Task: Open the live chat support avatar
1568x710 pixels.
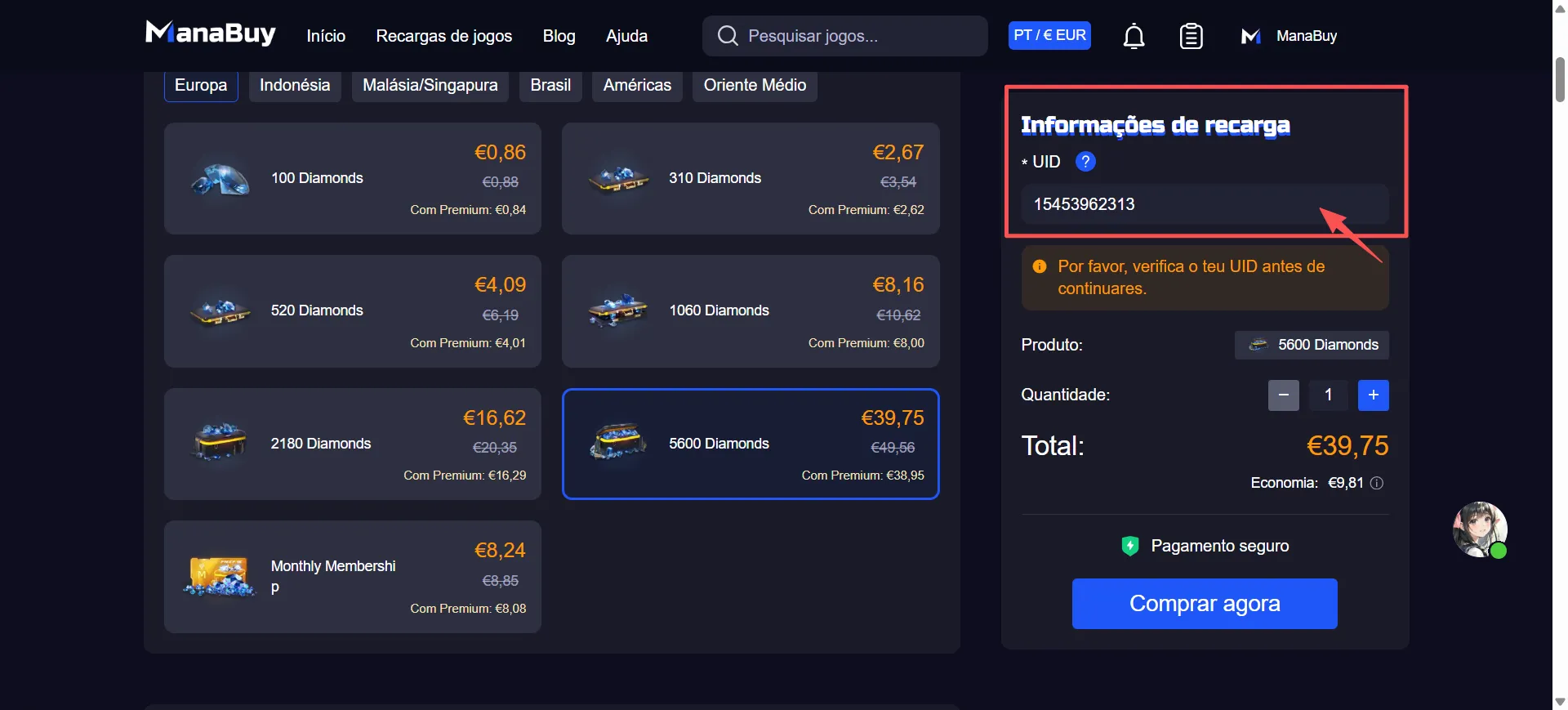Action: click(1479, 529)
